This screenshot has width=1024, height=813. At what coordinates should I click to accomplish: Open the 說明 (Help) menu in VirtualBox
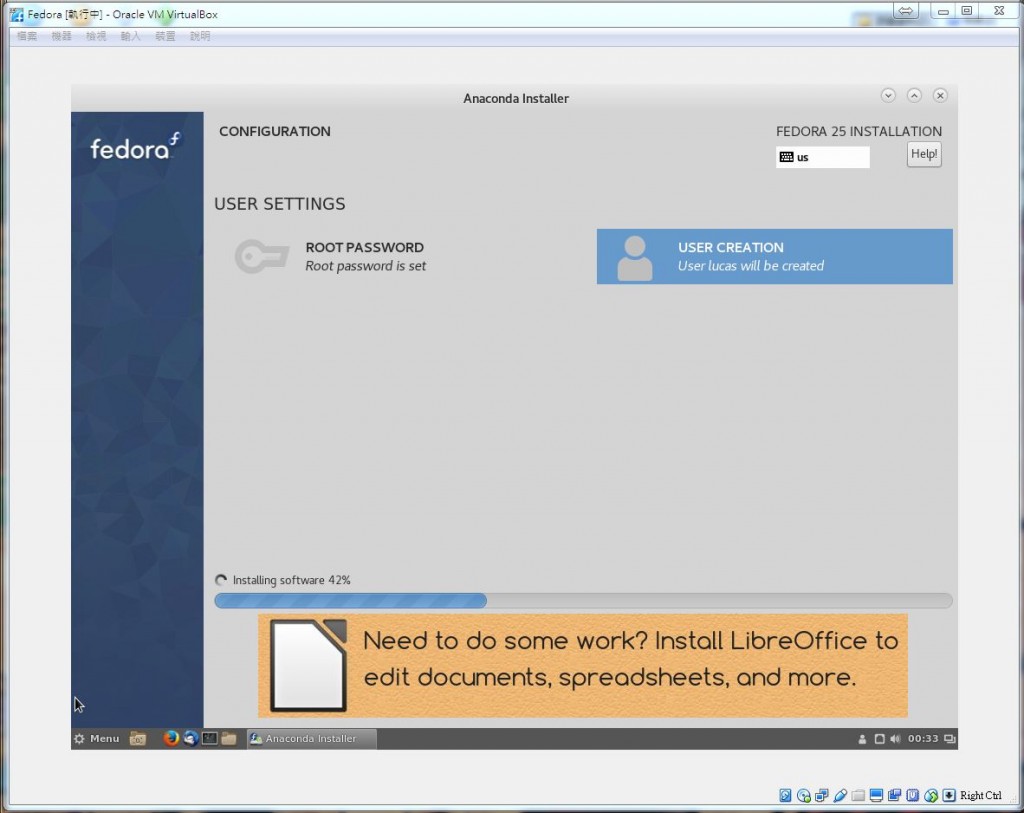[200, 36]
